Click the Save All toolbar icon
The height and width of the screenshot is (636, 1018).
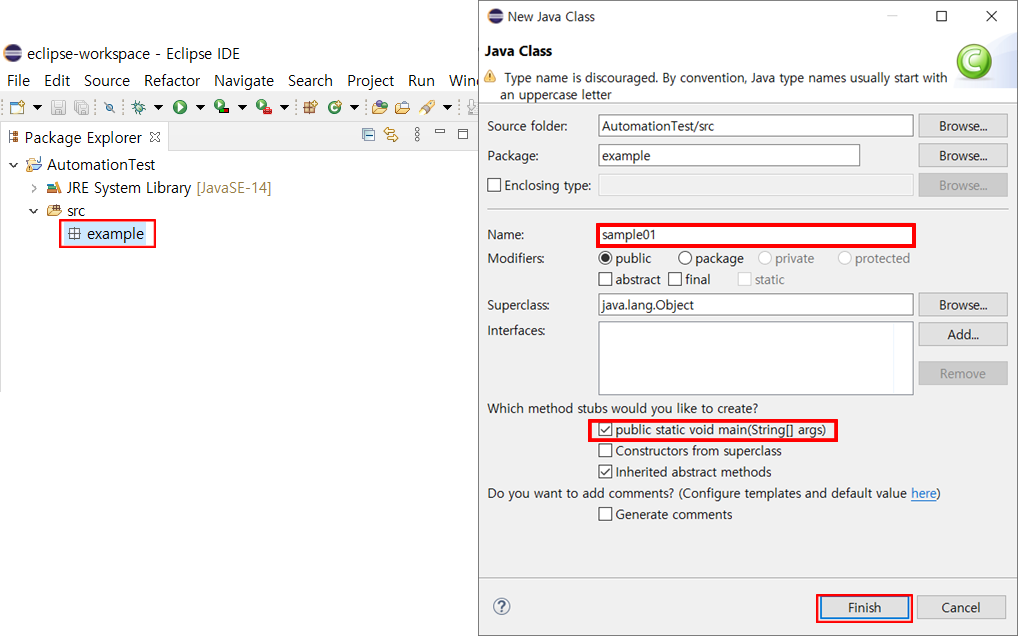[81, 108]
